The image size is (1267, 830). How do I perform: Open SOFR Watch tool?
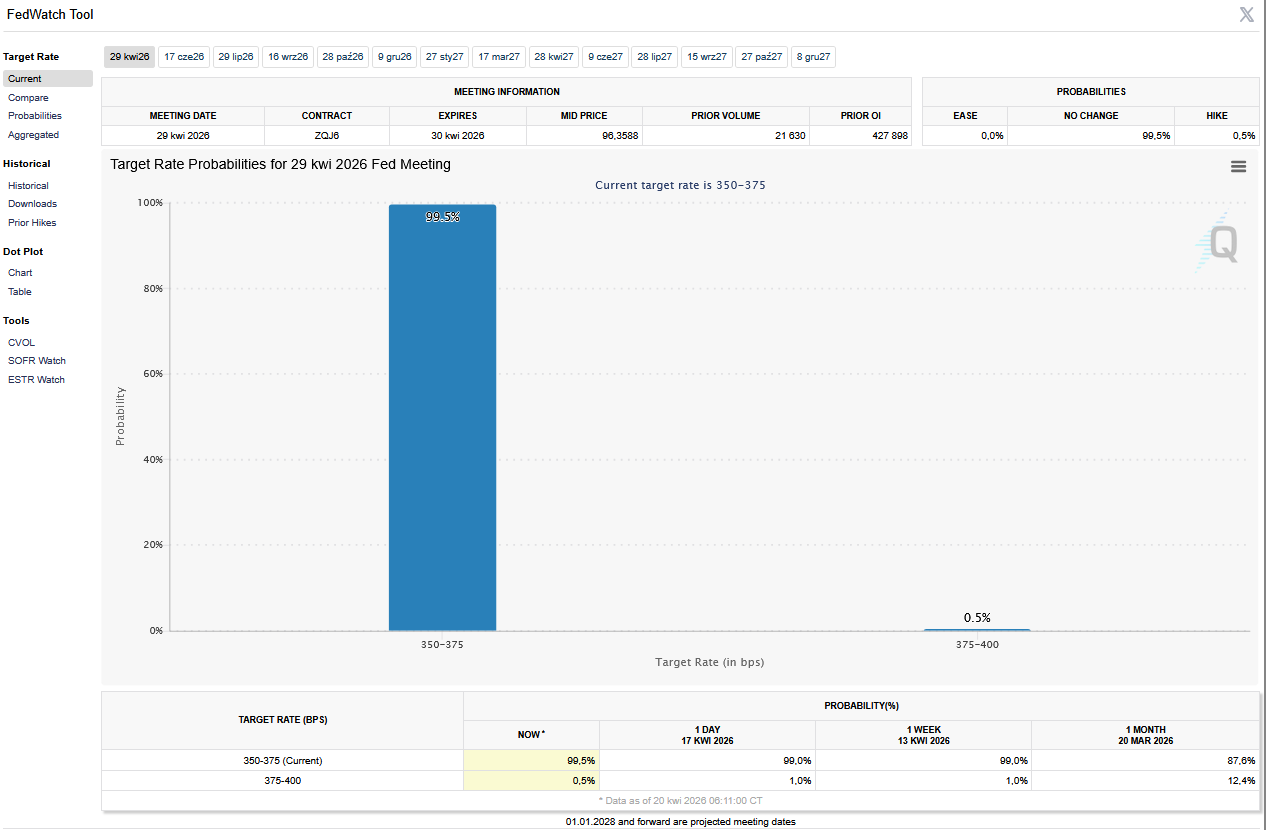37,361
